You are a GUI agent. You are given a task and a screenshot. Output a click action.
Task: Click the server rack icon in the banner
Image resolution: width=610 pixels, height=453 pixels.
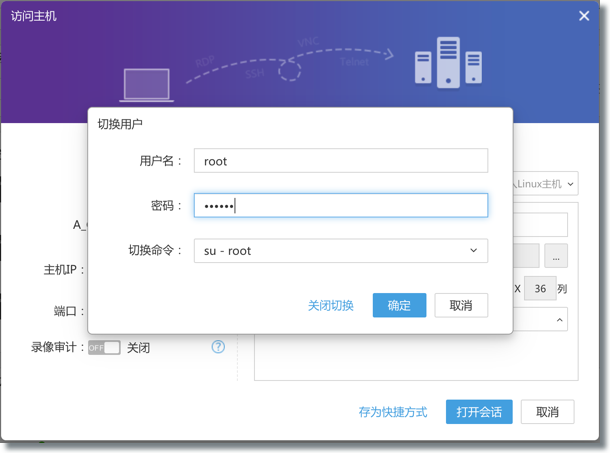click(x=447, y=62)
